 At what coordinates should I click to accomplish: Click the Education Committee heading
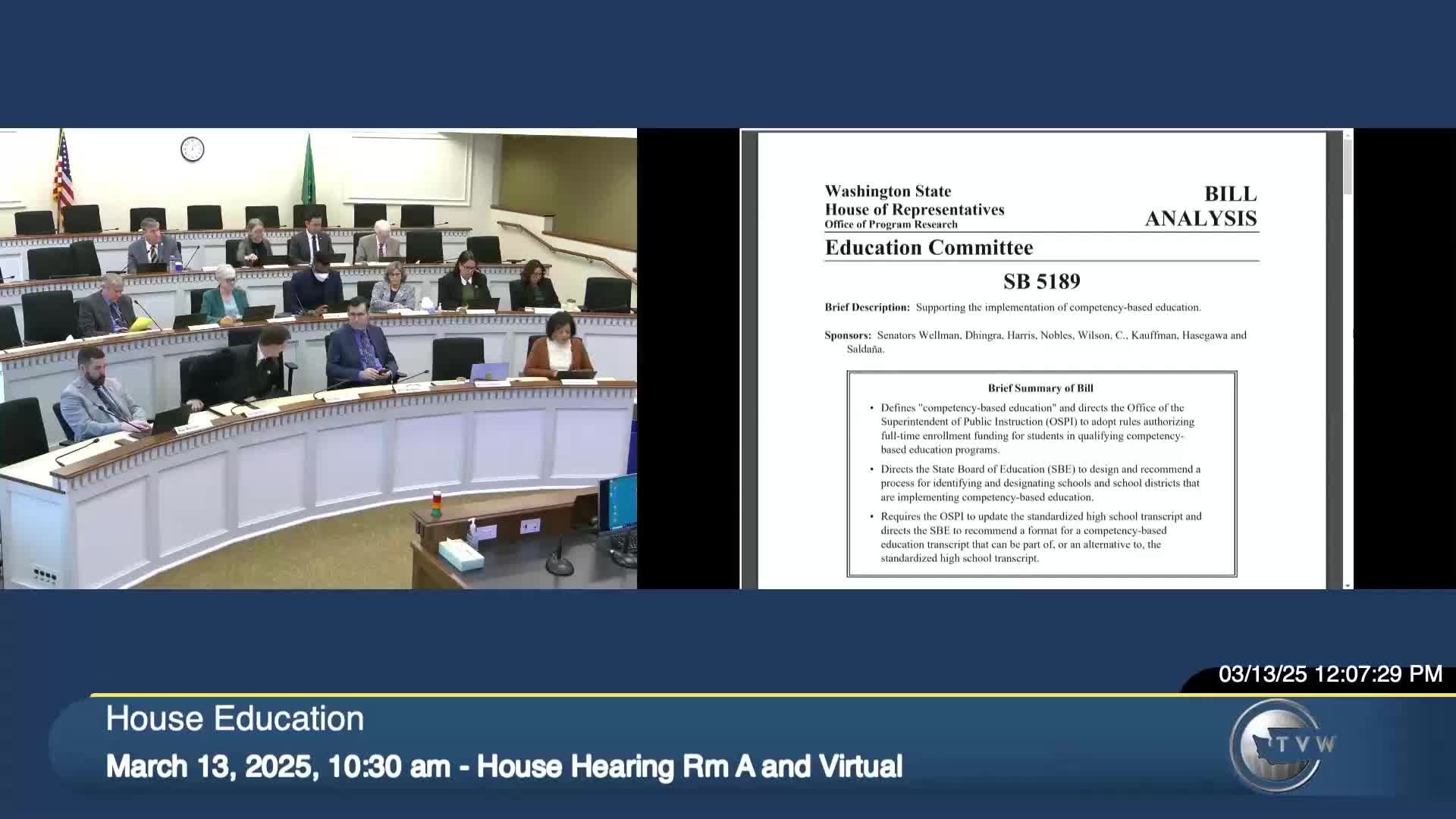(929, 248)
